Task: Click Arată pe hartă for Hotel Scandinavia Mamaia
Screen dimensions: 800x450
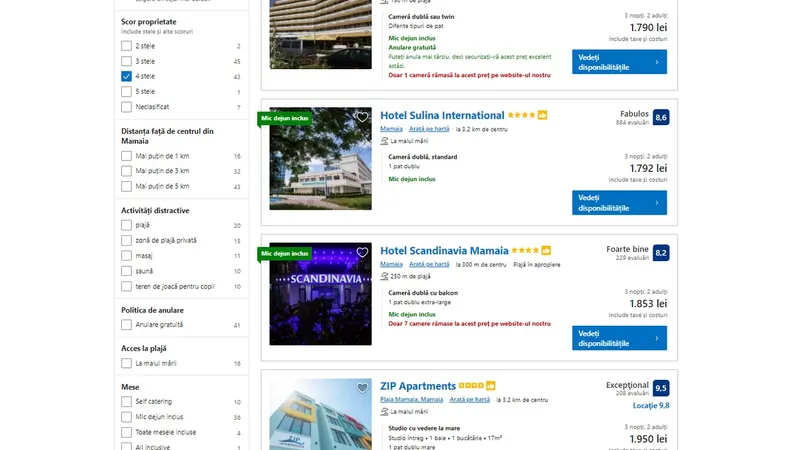Action: point(429,264)
